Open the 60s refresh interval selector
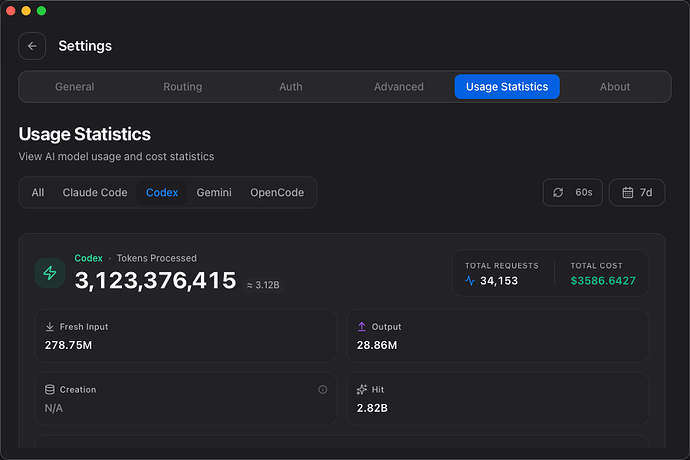The height and width of the screenshot is (460, 690). point(573,192)
